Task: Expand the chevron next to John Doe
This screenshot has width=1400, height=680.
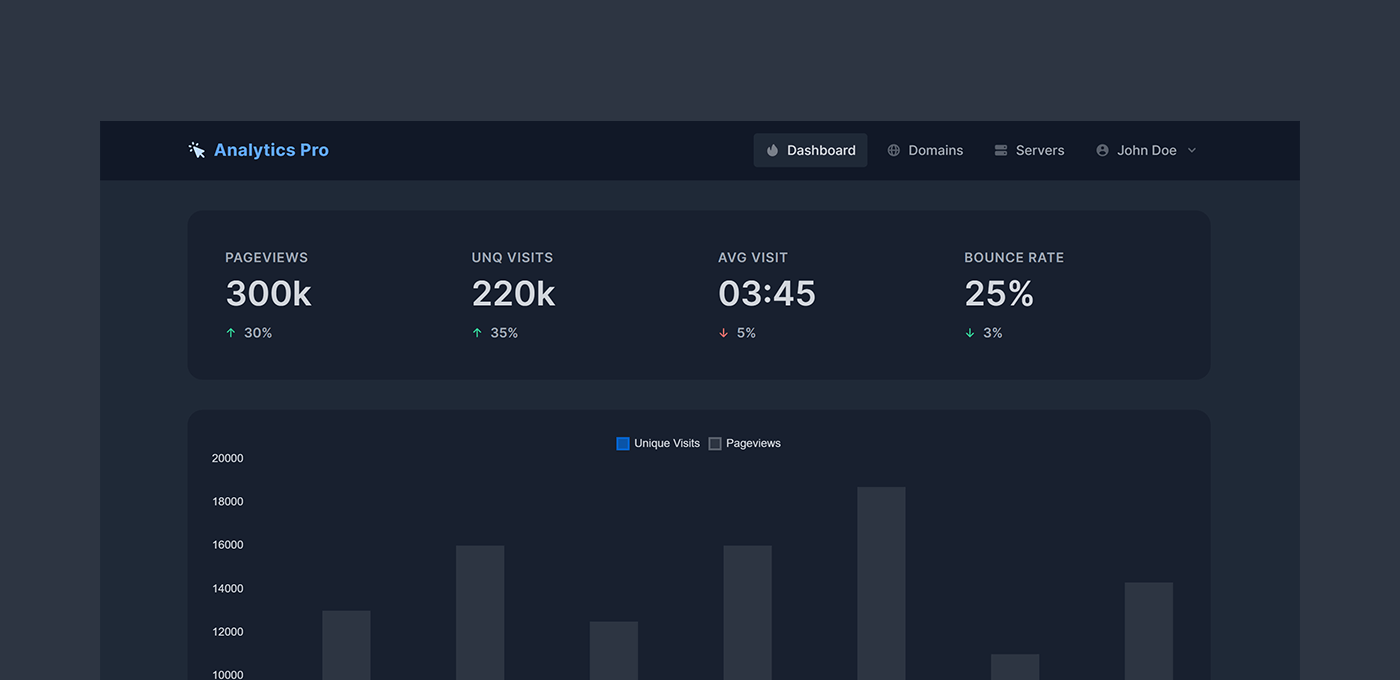Action: pyautogui.click(x=1191, y=149)
